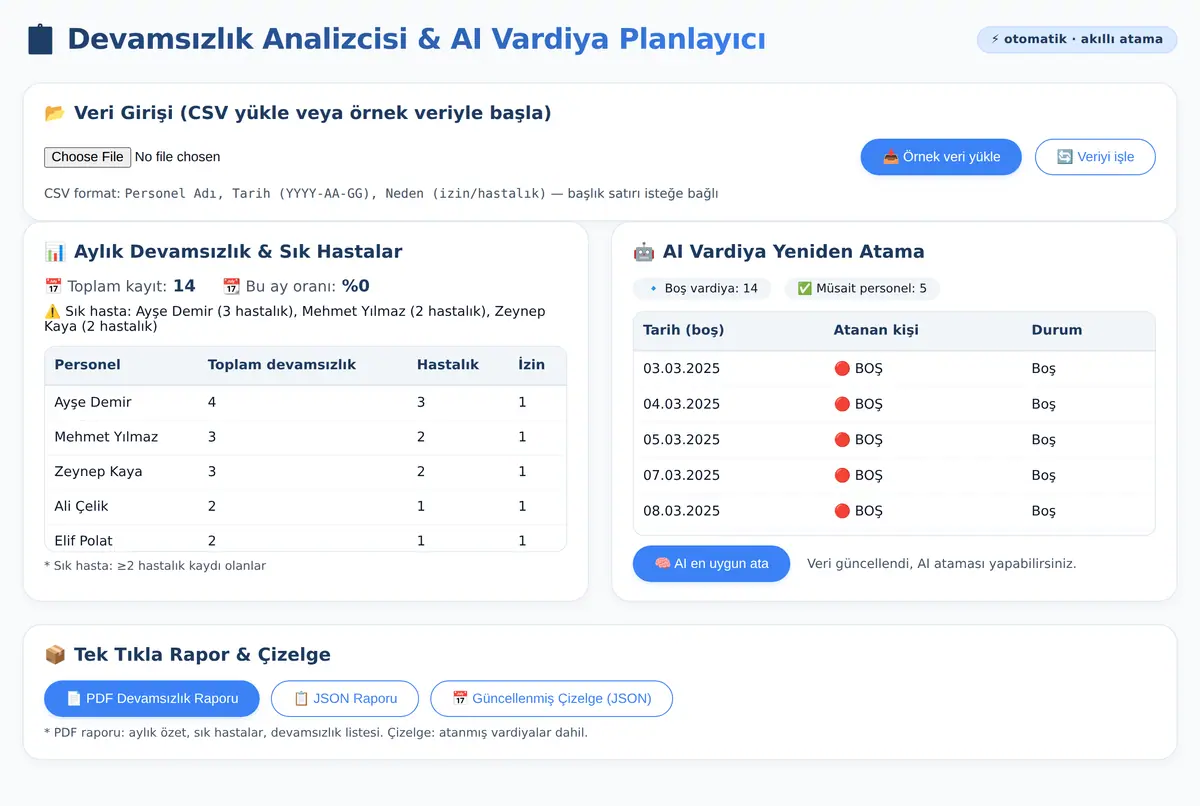The width and height of the screenshot is (1200, 806).
Task: Click the bar chart icon in Aylık Devamsızlık heading
Action: coord(55,252)
